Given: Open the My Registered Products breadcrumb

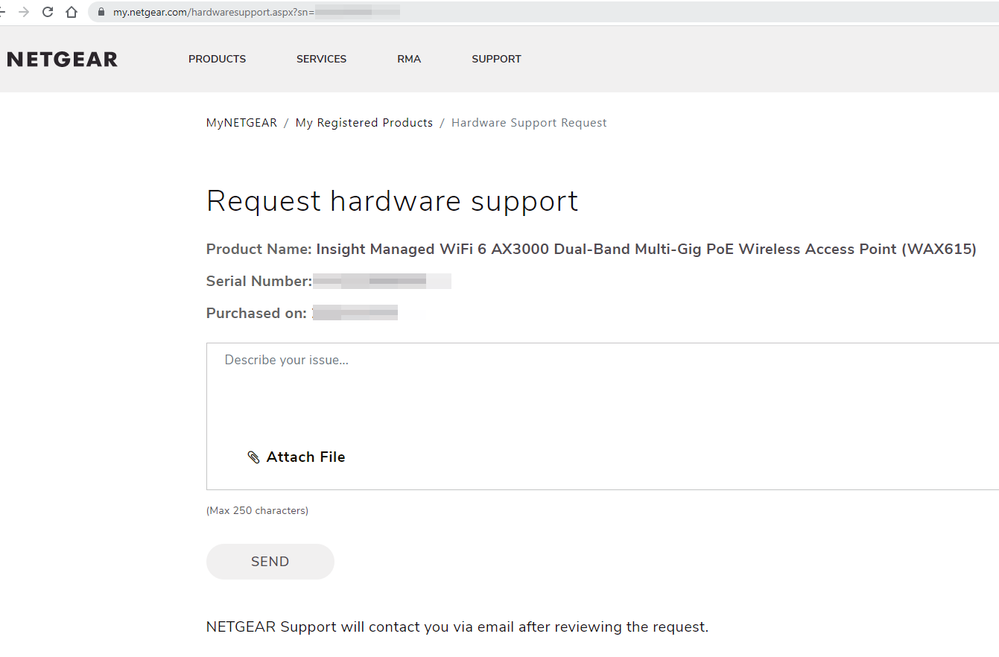Looking at the screenshot, I should [x=364, y=123].
